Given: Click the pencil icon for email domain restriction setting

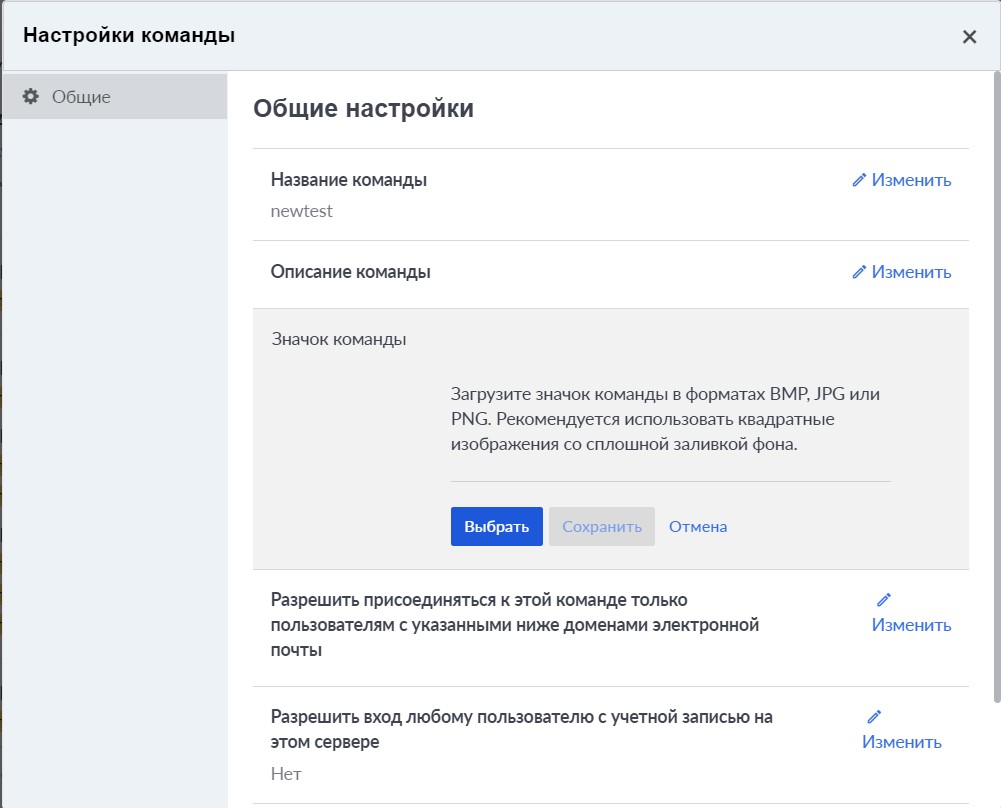Looking at the screenshot, I should pyautogui.click(x=883, y=599).
